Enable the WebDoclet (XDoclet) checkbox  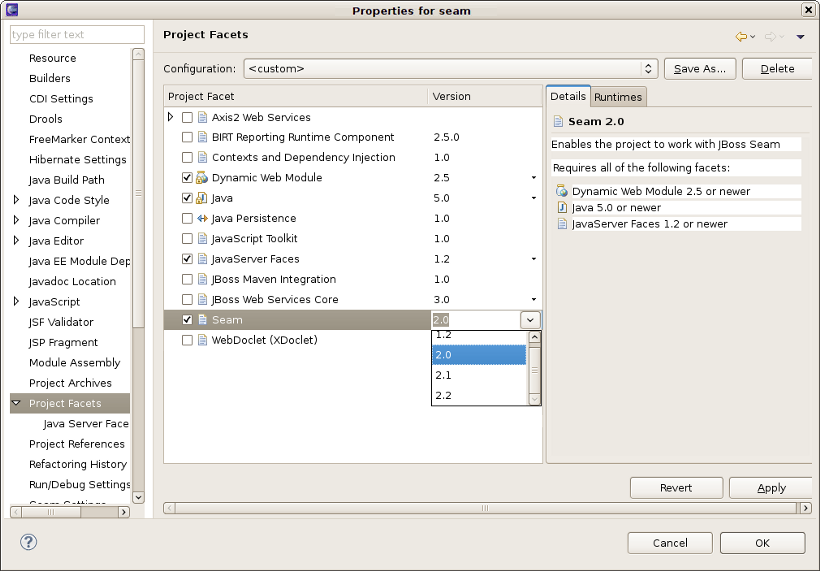click(x=187, y=340)
